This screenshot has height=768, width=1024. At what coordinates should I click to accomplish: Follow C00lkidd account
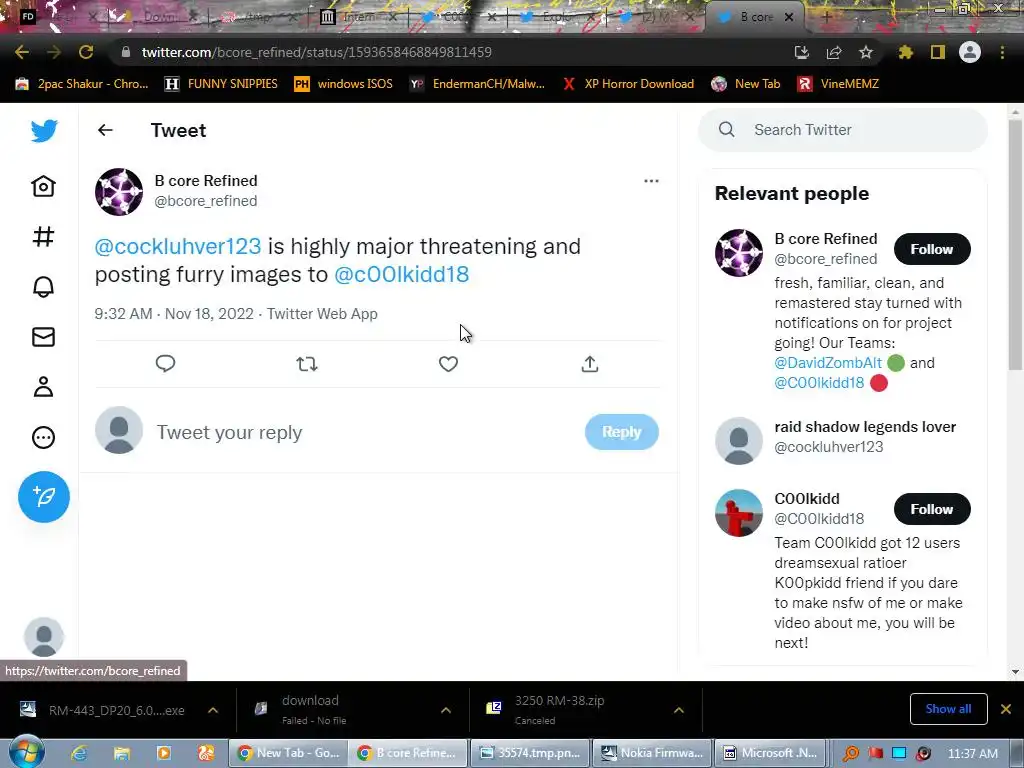coord(932,509)
